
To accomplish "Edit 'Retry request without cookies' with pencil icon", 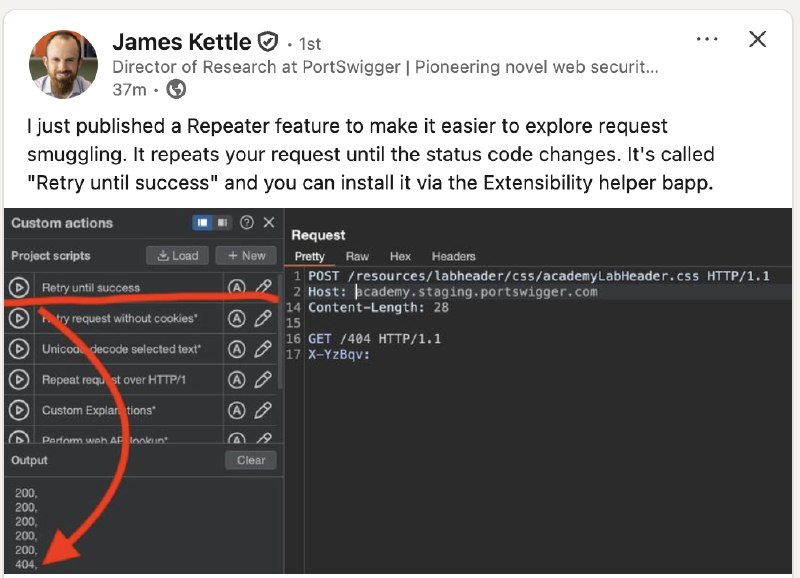I will click(x=263, y=319).
